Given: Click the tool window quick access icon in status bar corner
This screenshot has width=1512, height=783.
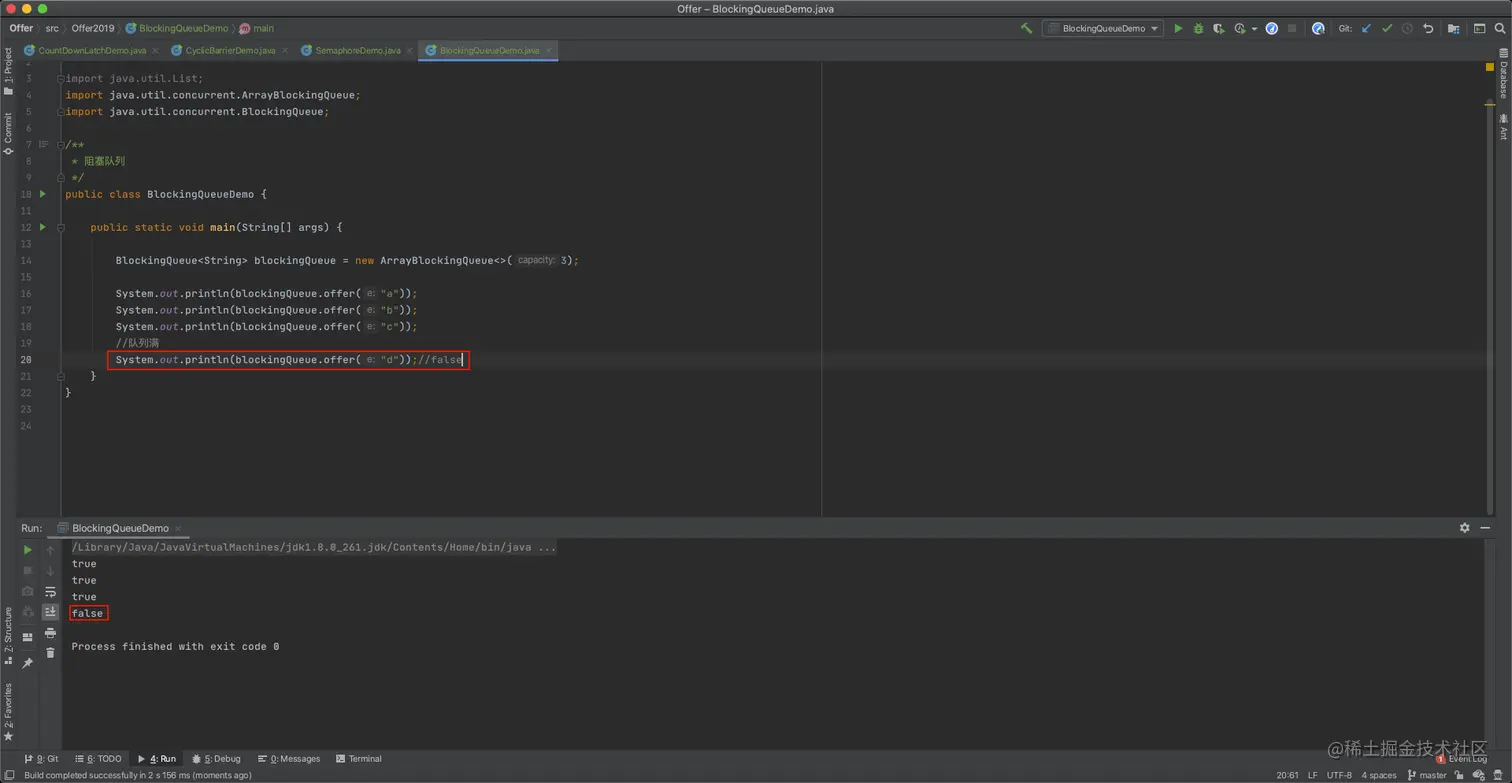Looking at the screenshot, I should point(8,775).
